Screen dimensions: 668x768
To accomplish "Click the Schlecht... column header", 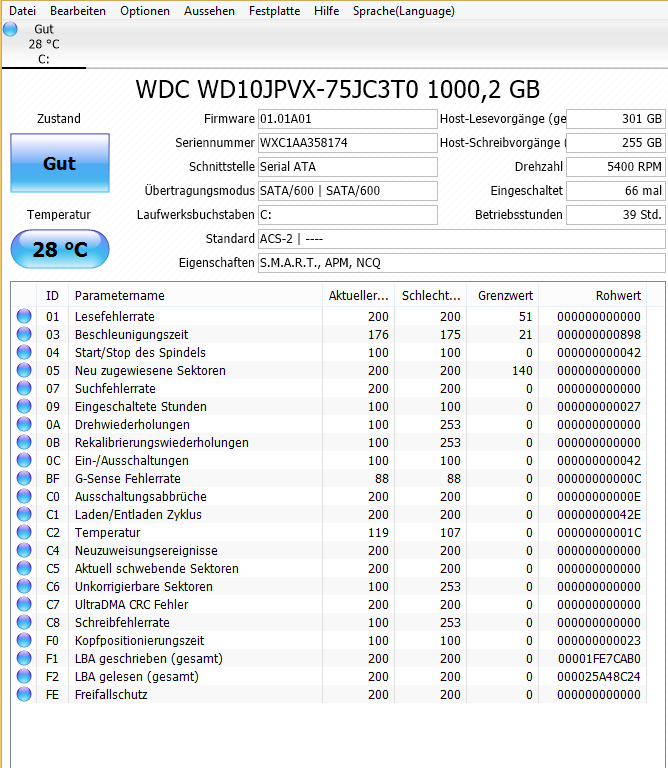I will click(x=430, y=295).
